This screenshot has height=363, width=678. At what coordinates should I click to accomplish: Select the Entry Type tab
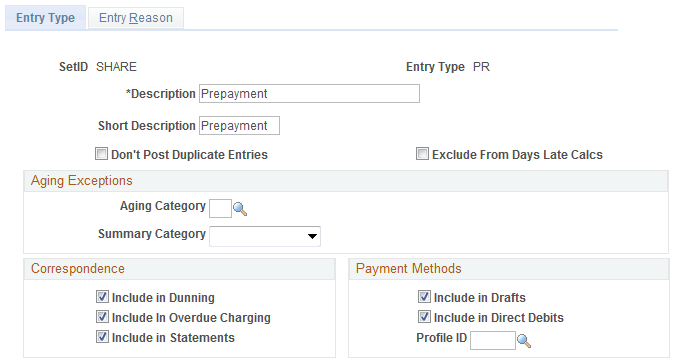pos(45,18)
